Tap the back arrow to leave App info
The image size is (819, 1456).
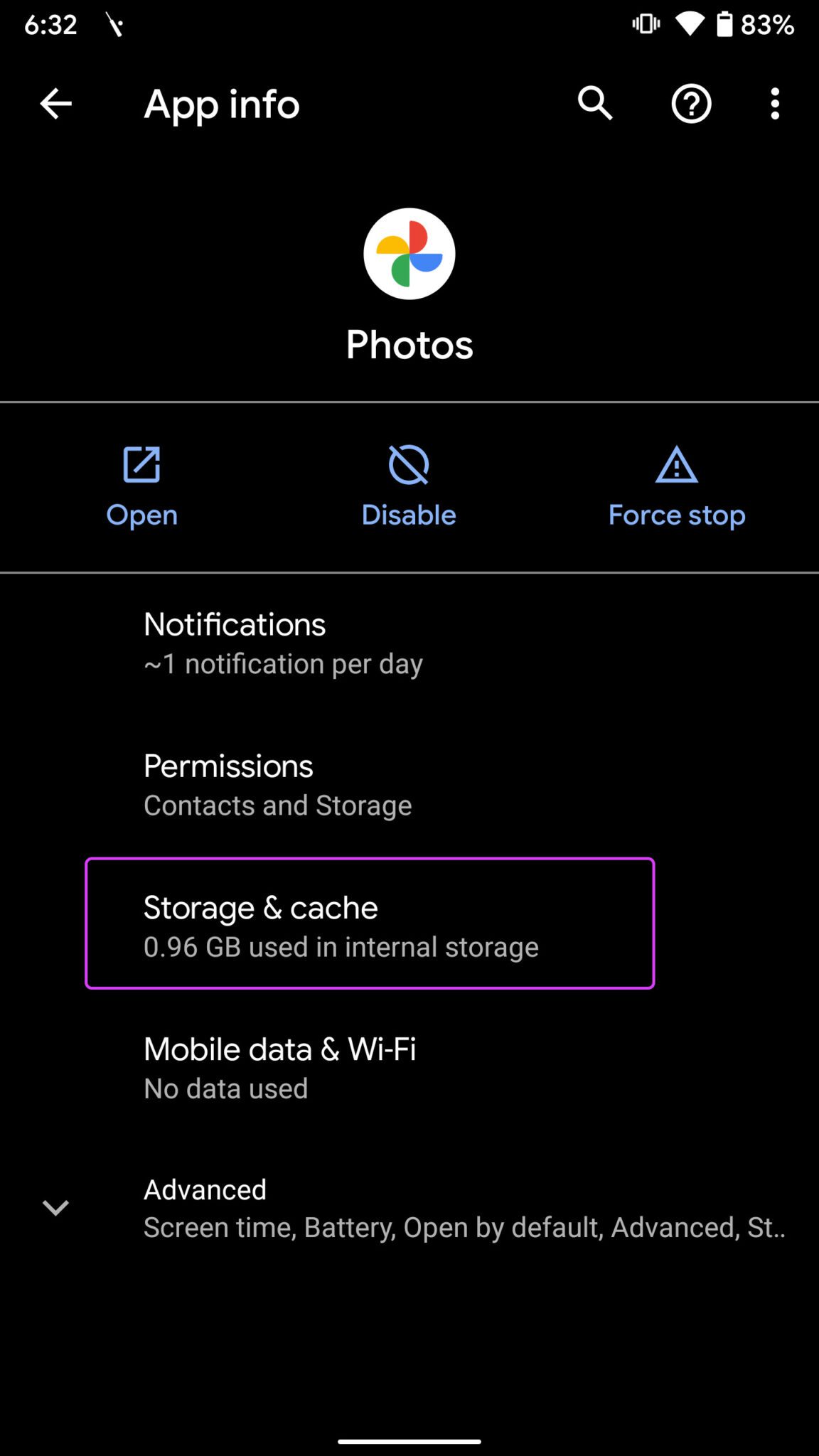pos(55,104)
